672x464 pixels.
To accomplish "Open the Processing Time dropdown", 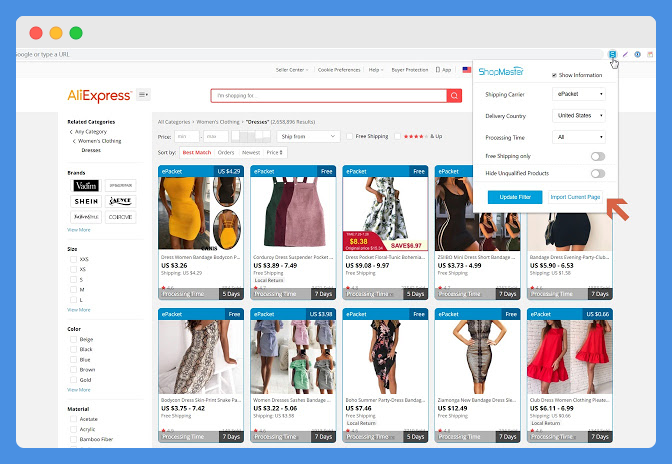I will pos(579,137).
